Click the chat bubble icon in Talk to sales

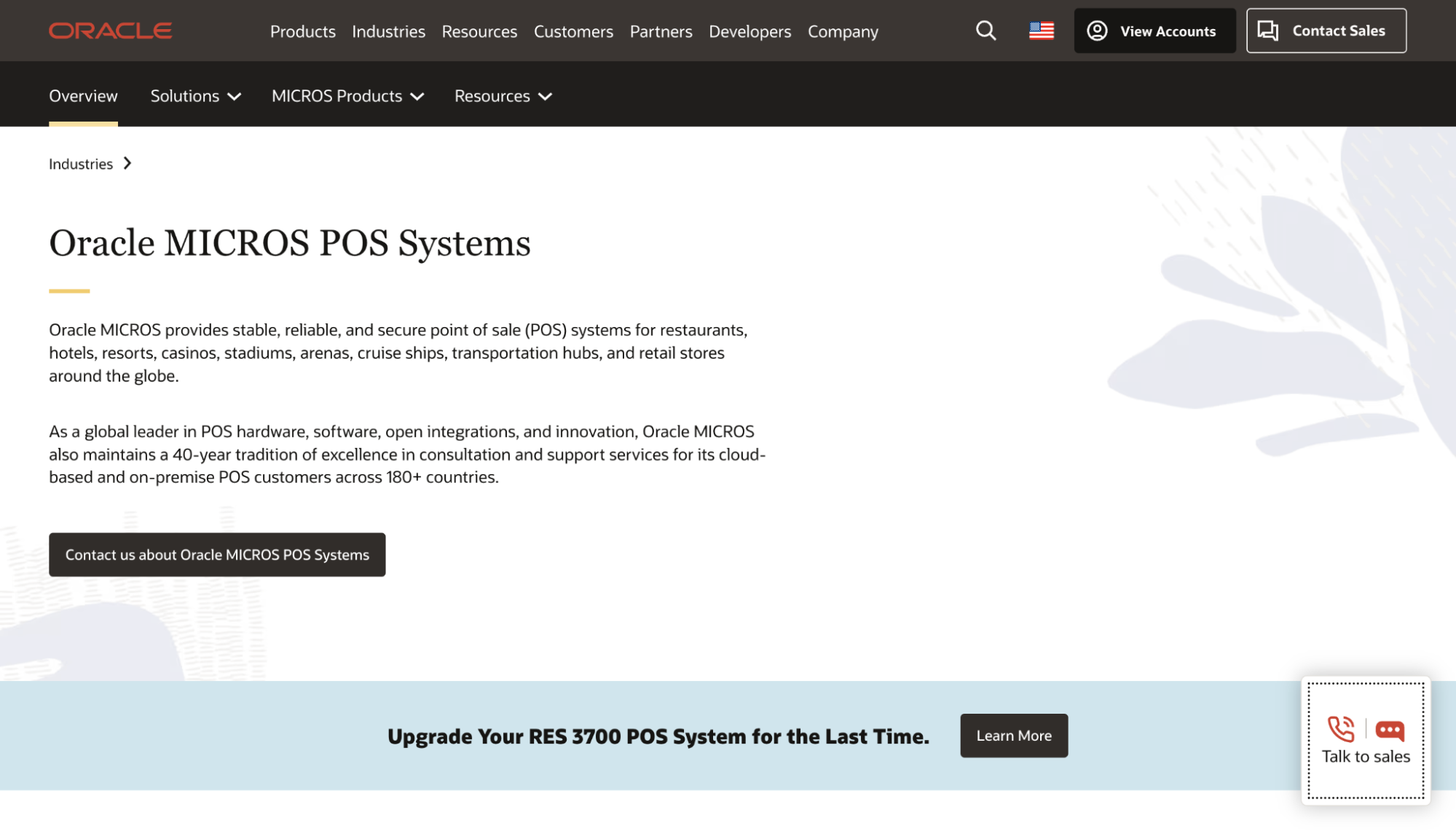(x=1389, y=729)
